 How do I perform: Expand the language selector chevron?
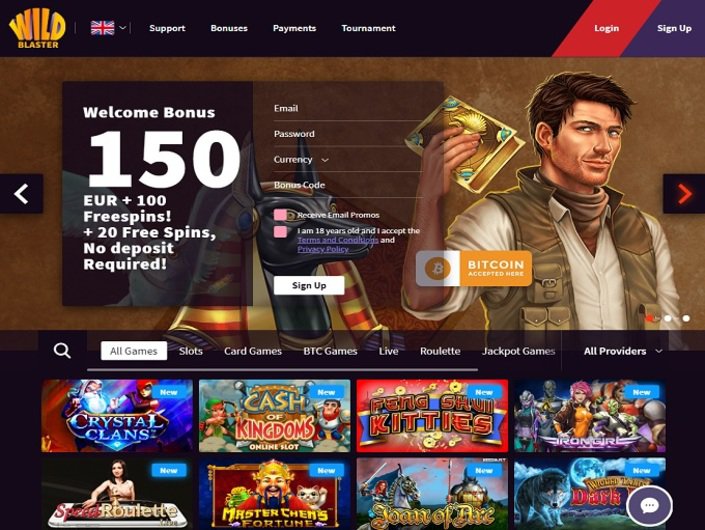pos(122,28)
